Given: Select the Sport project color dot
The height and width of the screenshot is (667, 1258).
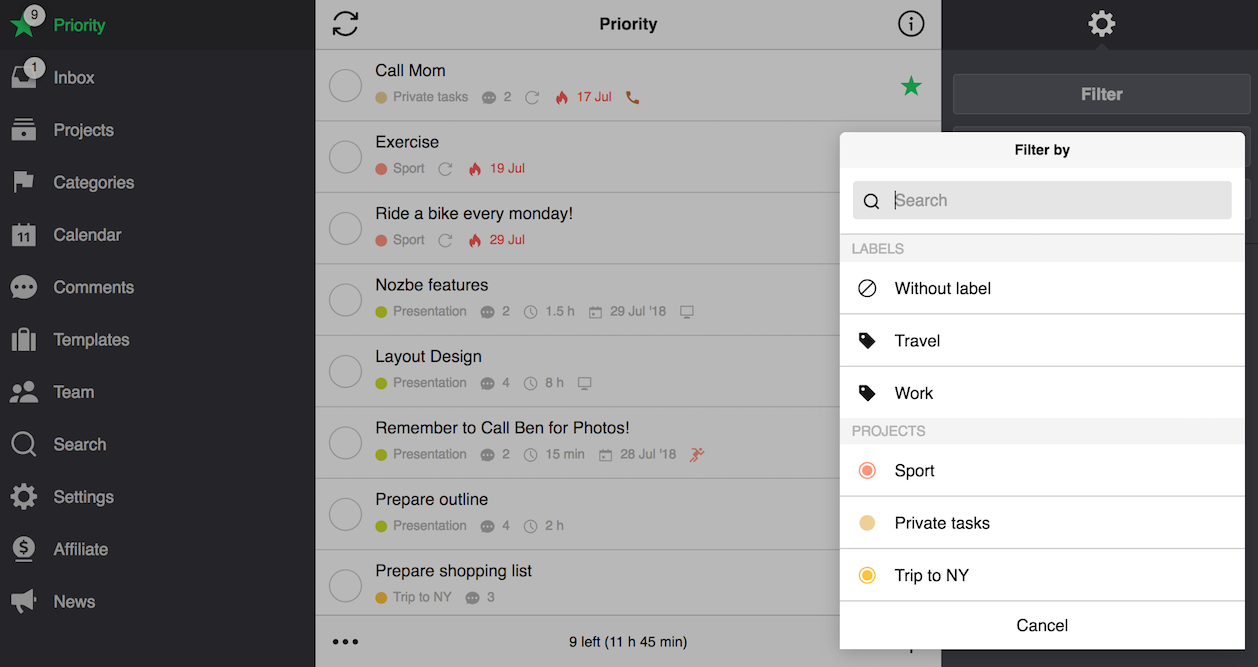Looking at the screenshot, I should pyautogui.click(x=867, y=471).
